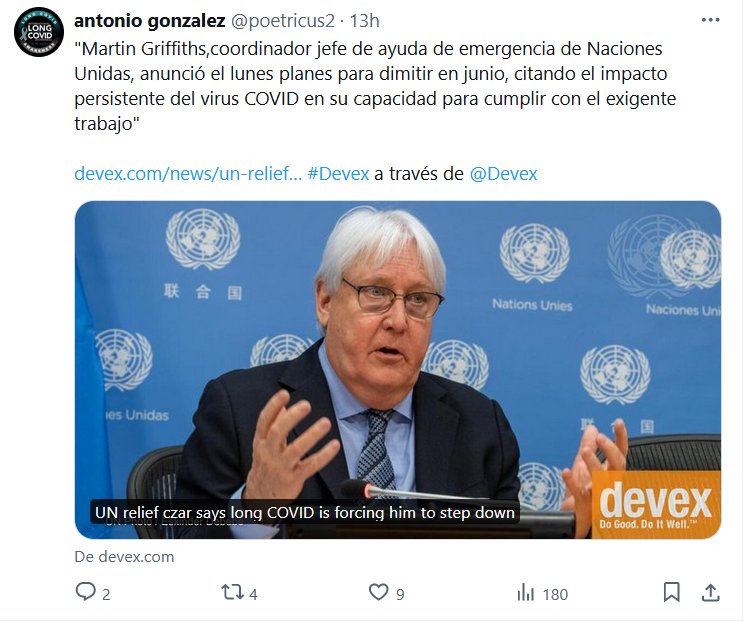Click the share upload icon
752x622 pixels.
[x=711, y=593]
